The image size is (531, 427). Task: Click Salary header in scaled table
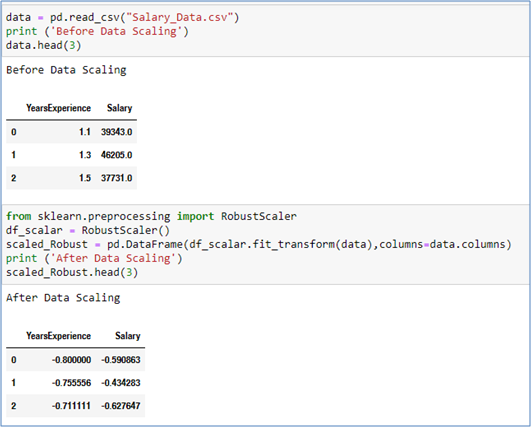(128, 336)
